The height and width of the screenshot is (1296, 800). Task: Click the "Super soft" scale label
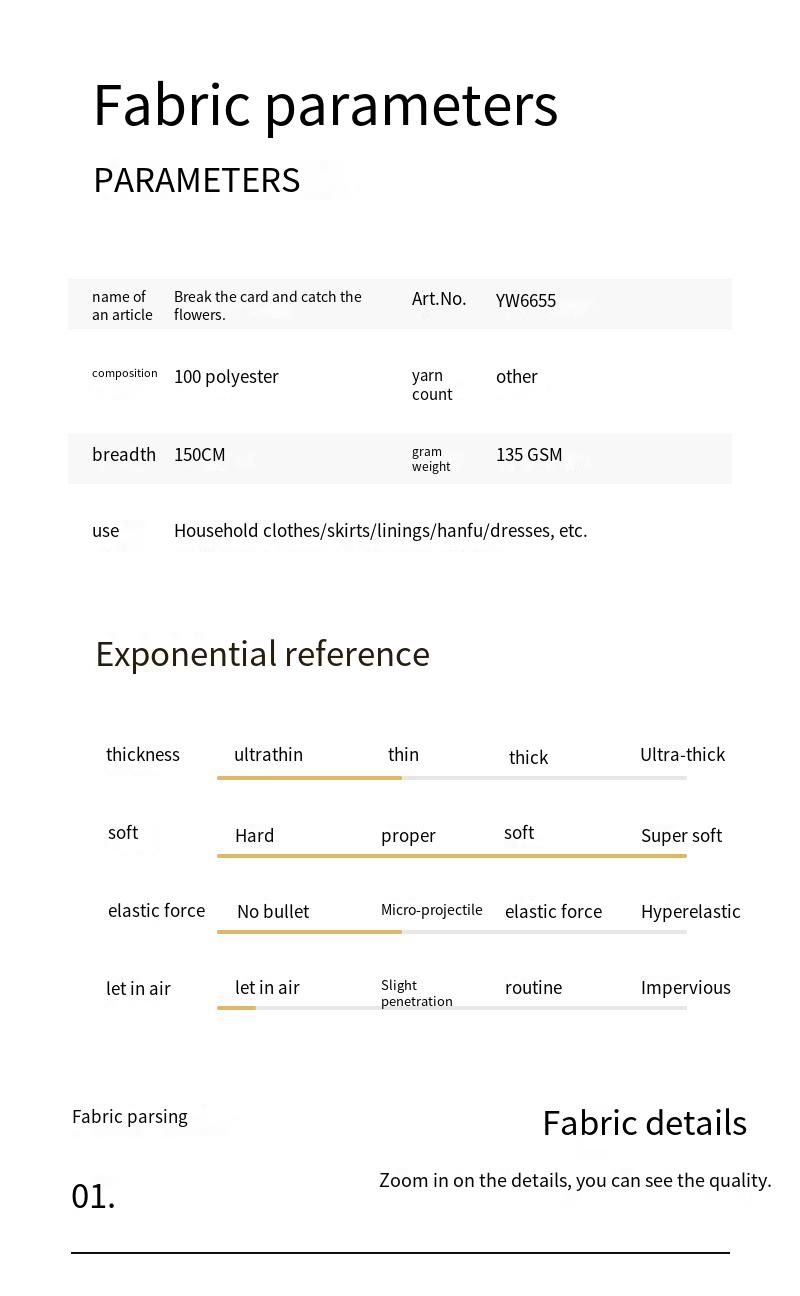[x=681, y=836]
